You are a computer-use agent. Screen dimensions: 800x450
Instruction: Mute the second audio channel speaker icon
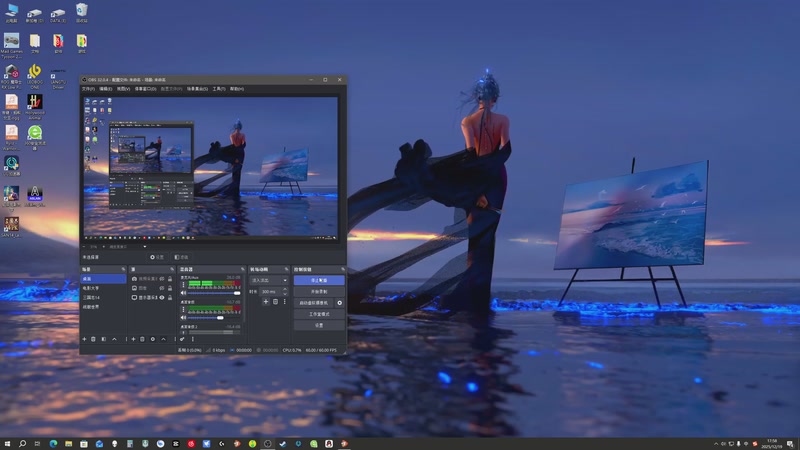(x=184, y=317)
